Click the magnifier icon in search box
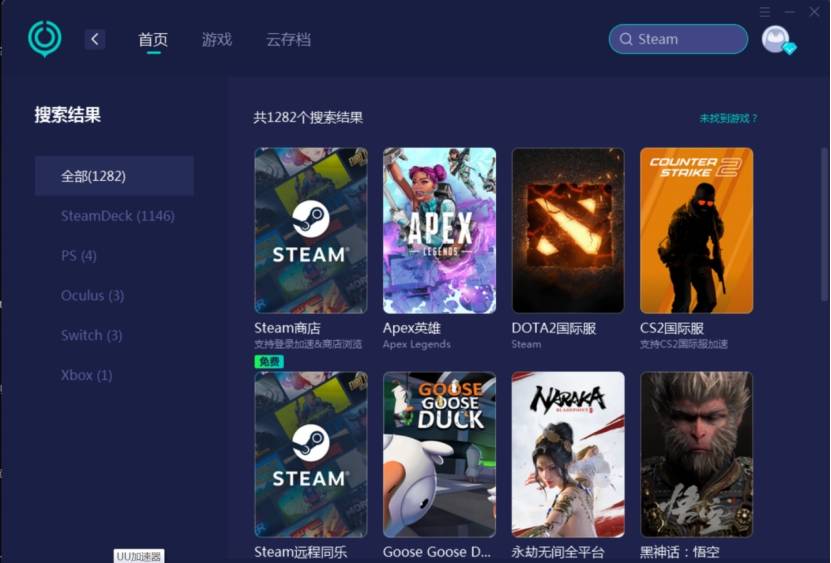The image size is (831, 563). click(626, 39)
